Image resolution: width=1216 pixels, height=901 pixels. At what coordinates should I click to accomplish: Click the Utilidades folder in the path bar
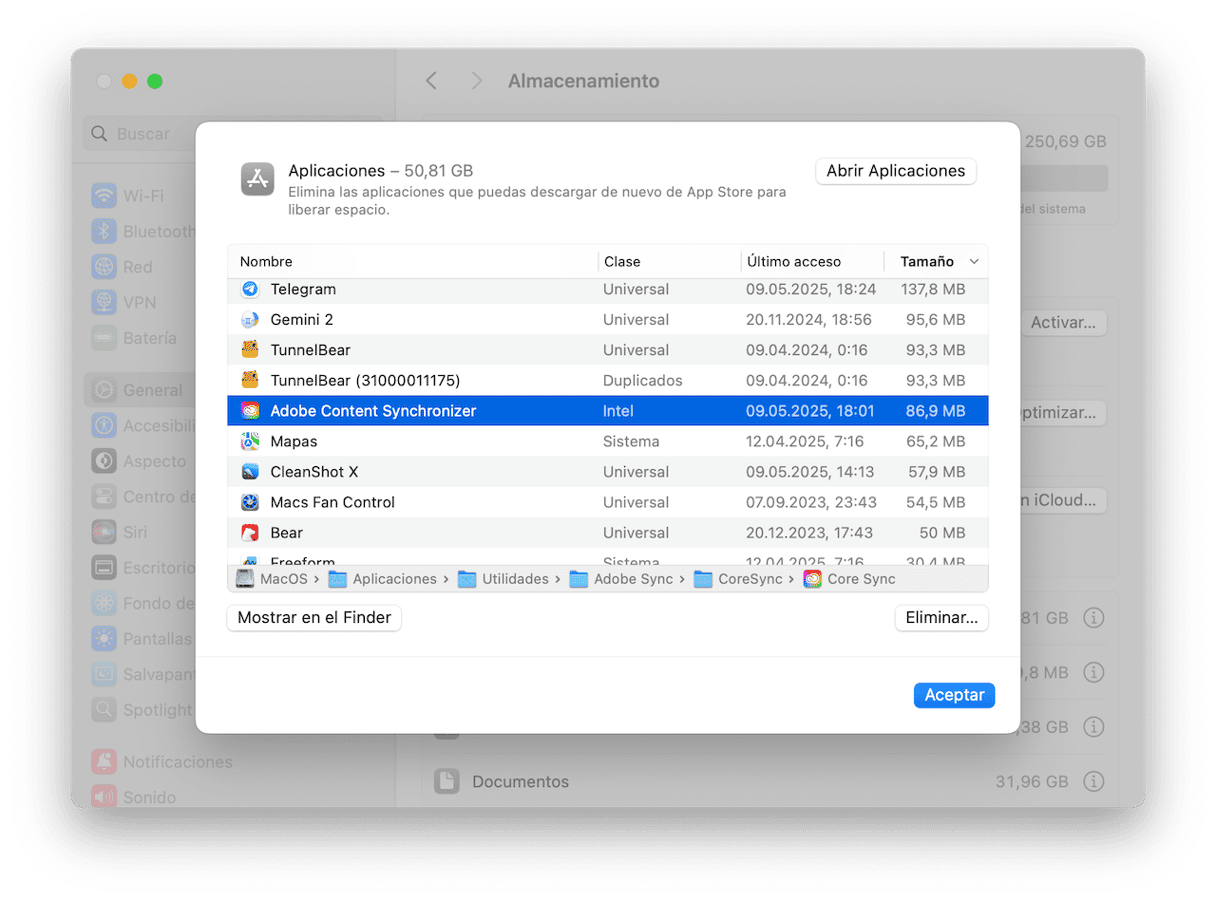tap(503, 579)
